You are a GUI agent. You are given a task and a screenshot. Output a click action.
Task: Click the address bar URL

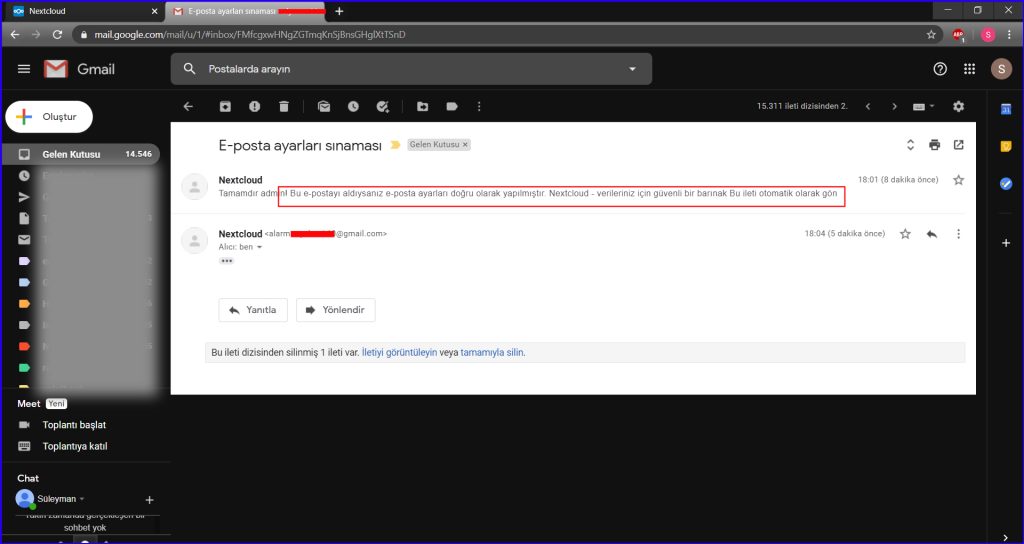[x=250, y=35]
